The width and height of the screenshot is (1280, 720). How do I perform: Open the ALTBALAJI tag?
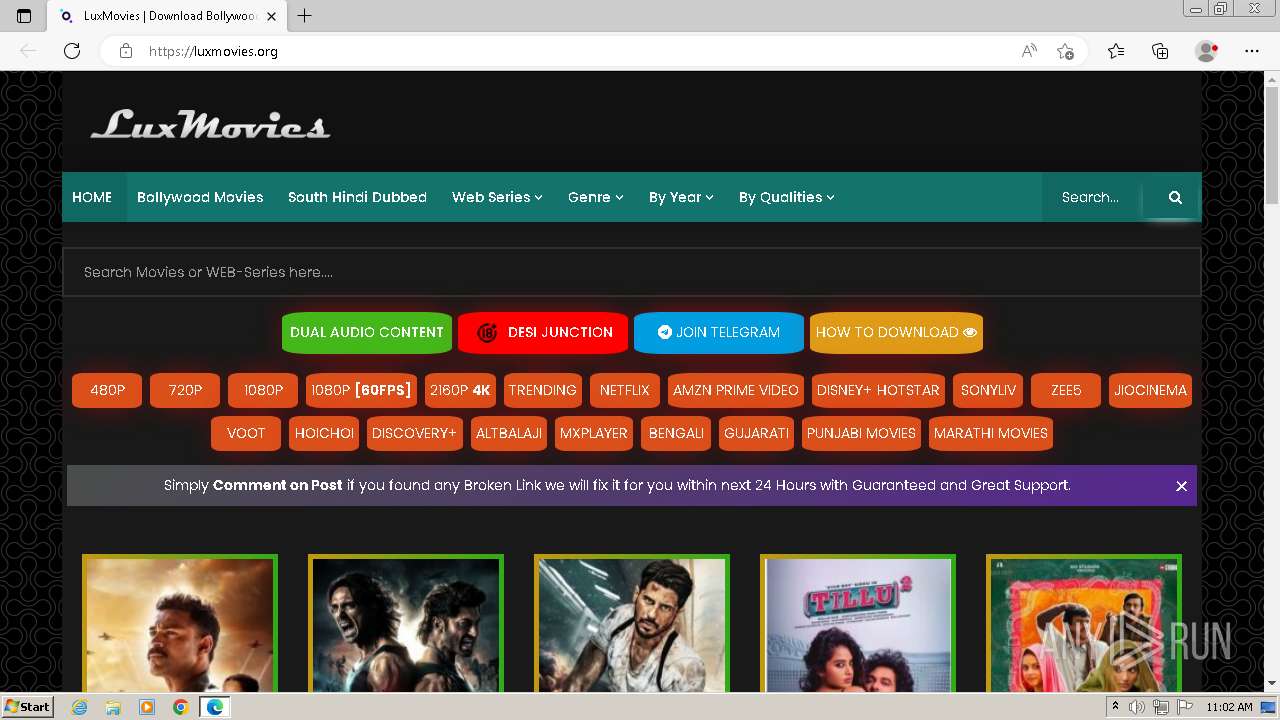click(x=509, y=433)
